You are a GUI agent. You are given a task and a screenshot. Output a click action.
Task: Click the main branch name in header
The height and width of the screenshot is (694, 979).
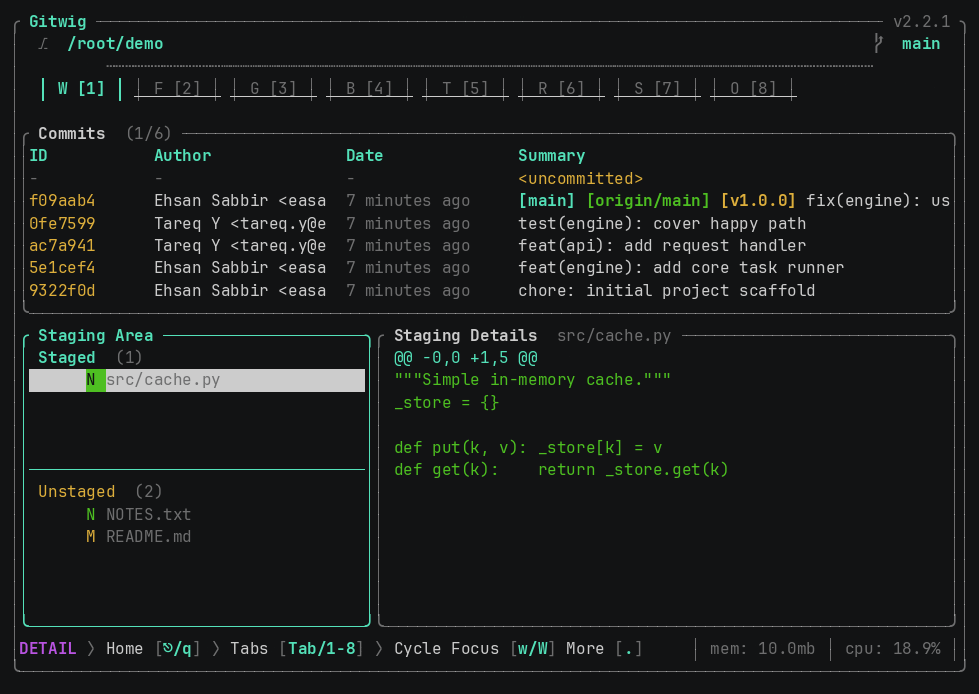pyautogui.click(x=921, y=44)
